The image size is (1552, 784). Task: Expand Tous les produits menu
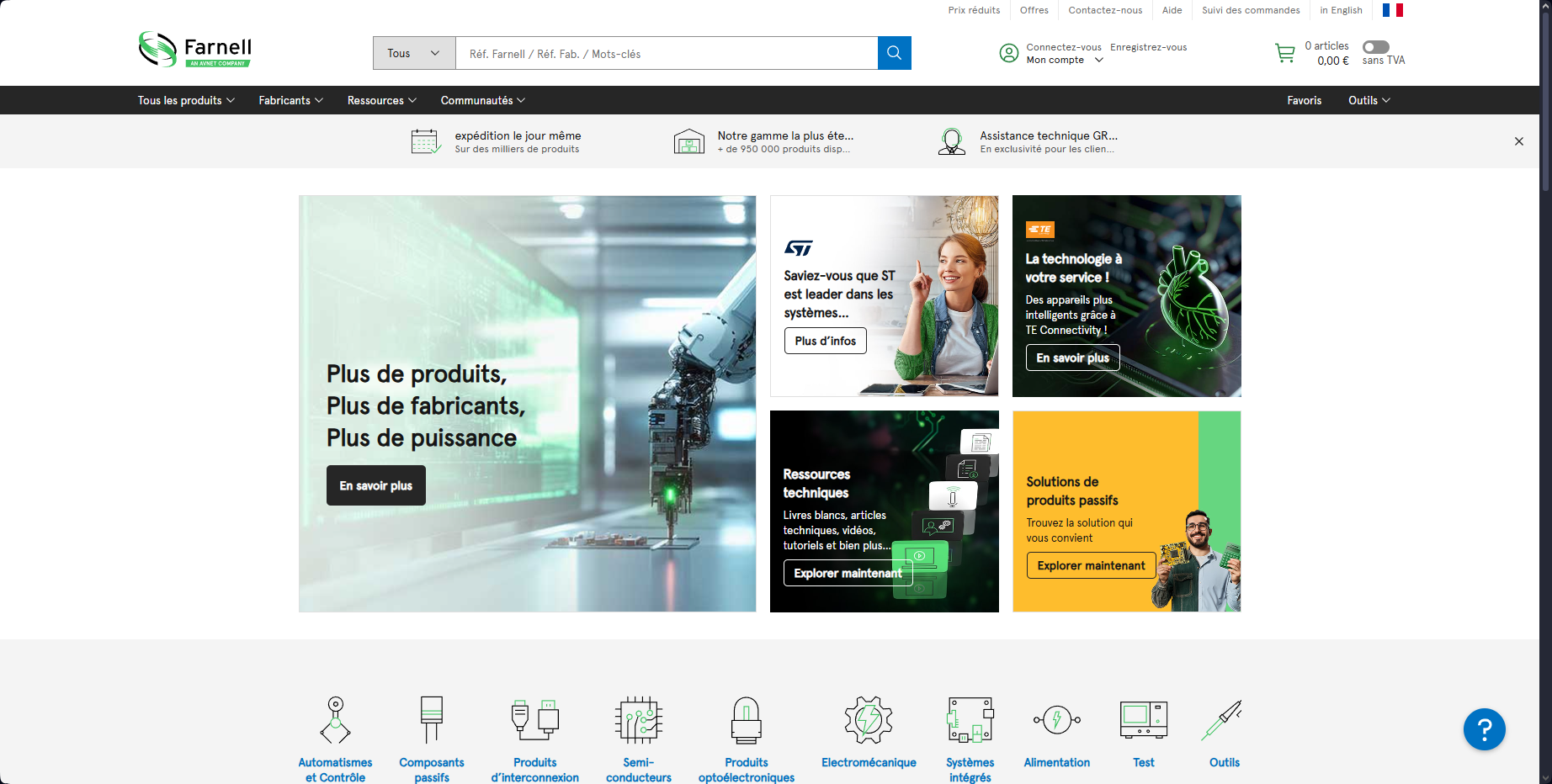[x=186, y=100]
